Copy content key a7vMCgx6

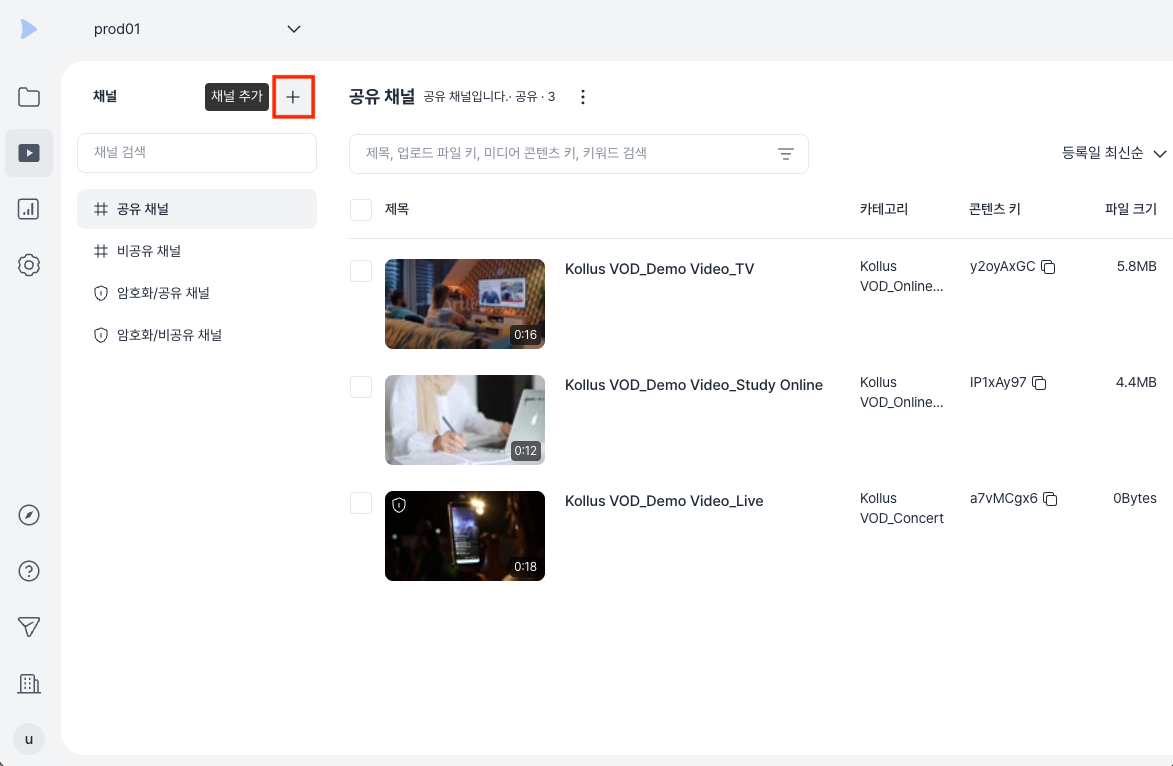pos(1050,499)
